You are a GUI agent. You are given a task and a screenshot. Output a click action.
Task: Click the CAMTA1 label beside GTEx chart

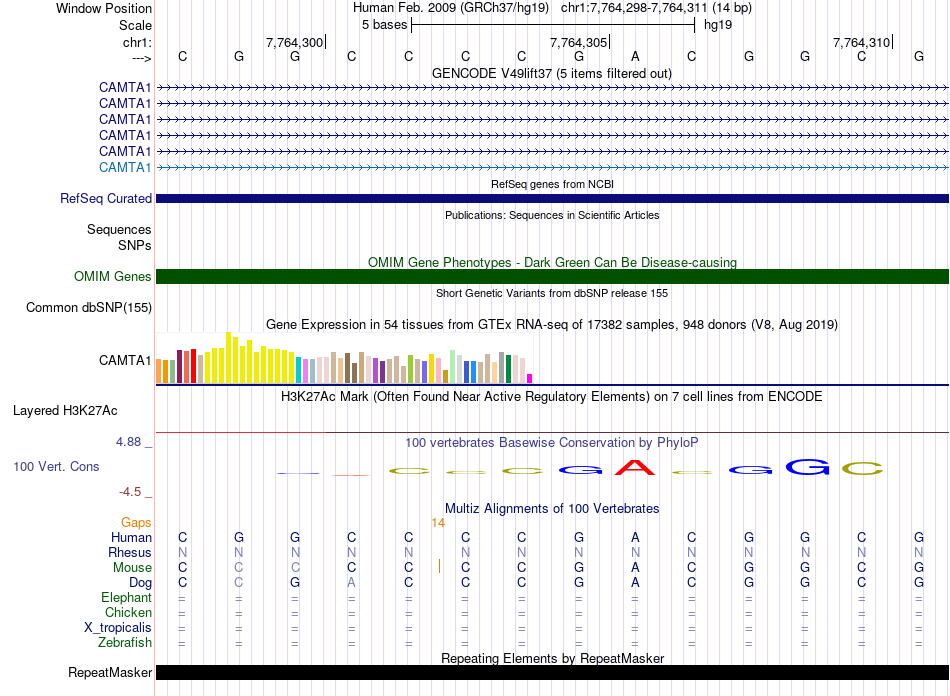(125, 360)
